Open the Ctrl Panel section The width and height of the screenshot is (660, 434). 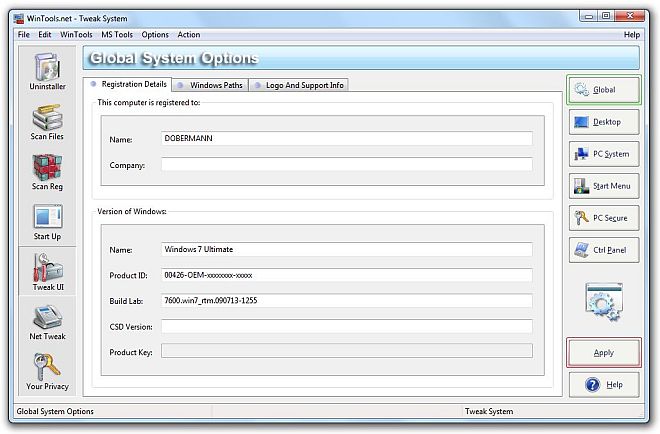click(x=604, y=250)
